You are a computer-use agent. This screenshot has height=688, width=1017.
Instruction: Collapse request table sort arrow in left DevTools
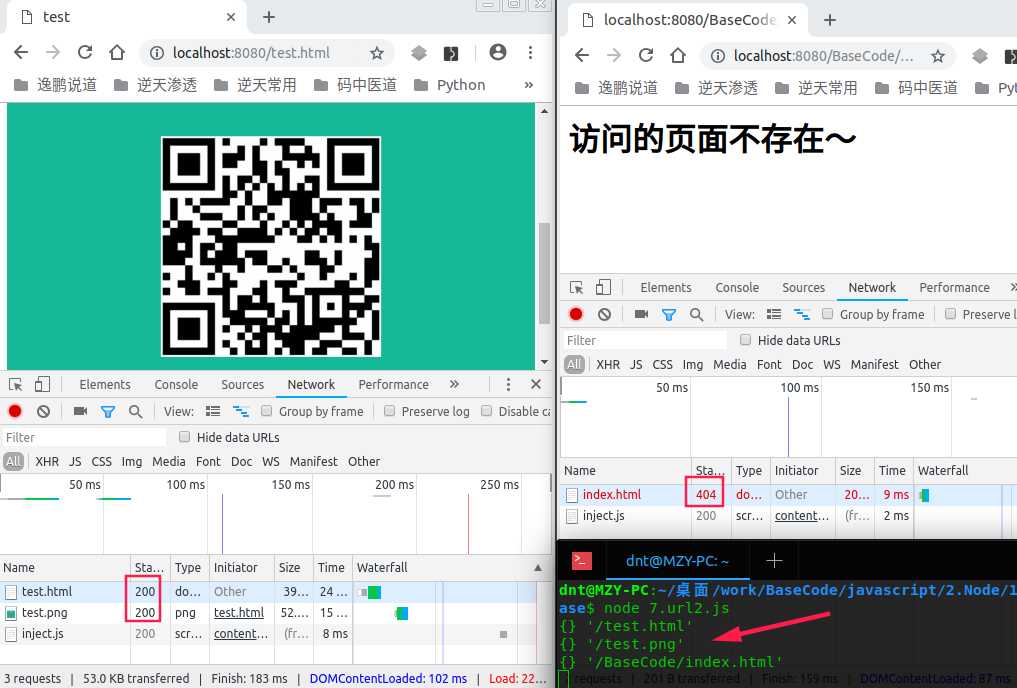click(538, 567)
